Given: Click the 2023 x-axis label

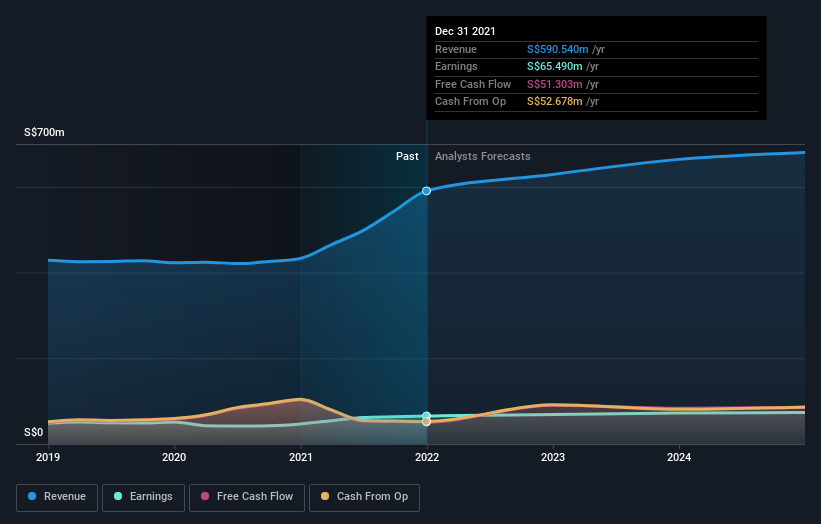Looking at the screenshot, I should [x=553, y=458].
